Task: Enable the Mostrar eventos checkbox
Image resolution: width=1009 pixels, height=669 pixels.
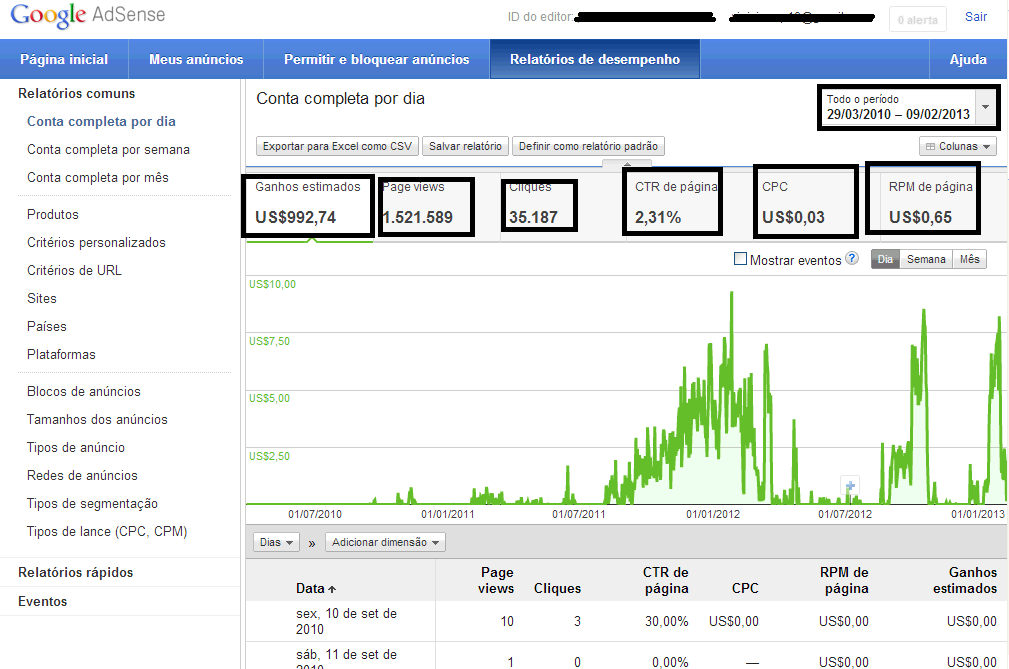Action: click(x=741, y=259)
